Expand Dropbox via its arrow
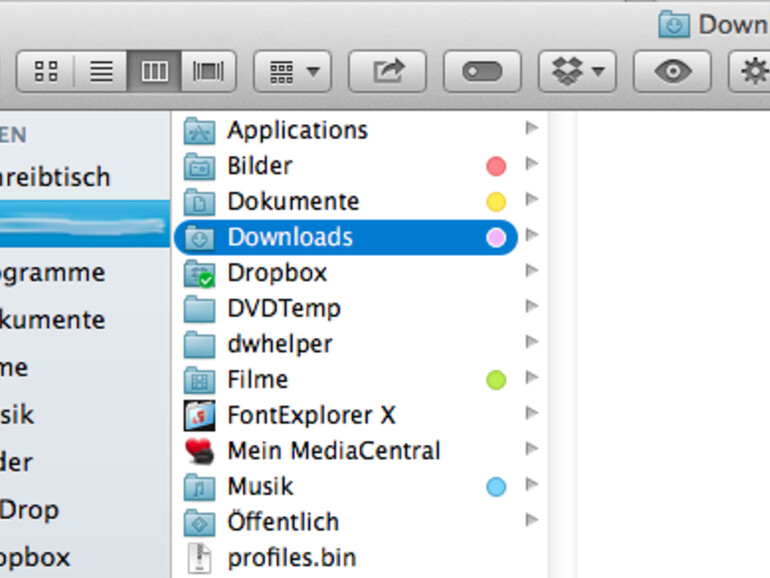 pos(531,271)
